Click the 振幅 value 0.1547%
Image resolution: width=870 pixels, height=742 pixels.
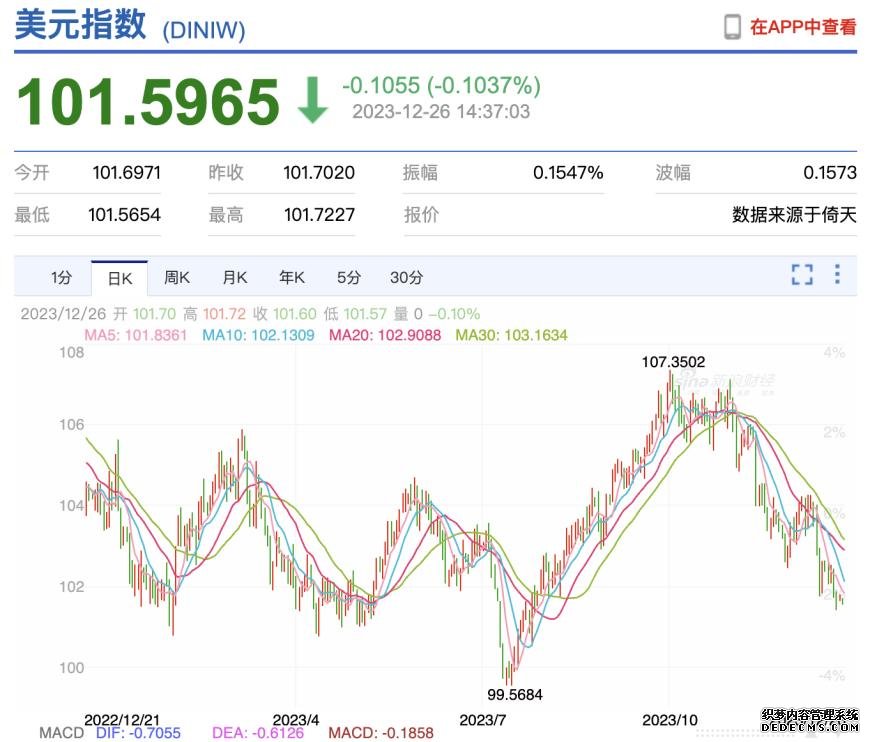(568, 173)
